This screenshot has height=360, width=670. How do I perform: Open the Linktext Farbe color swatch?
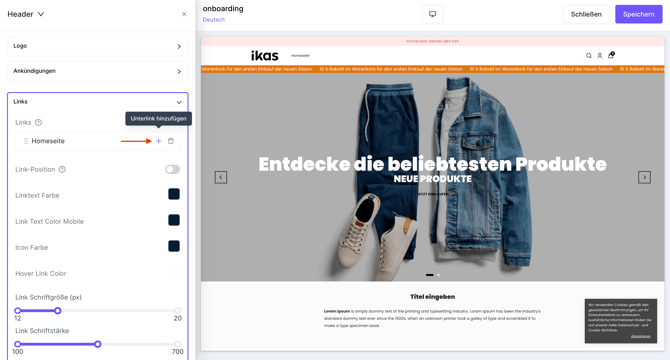174,194
